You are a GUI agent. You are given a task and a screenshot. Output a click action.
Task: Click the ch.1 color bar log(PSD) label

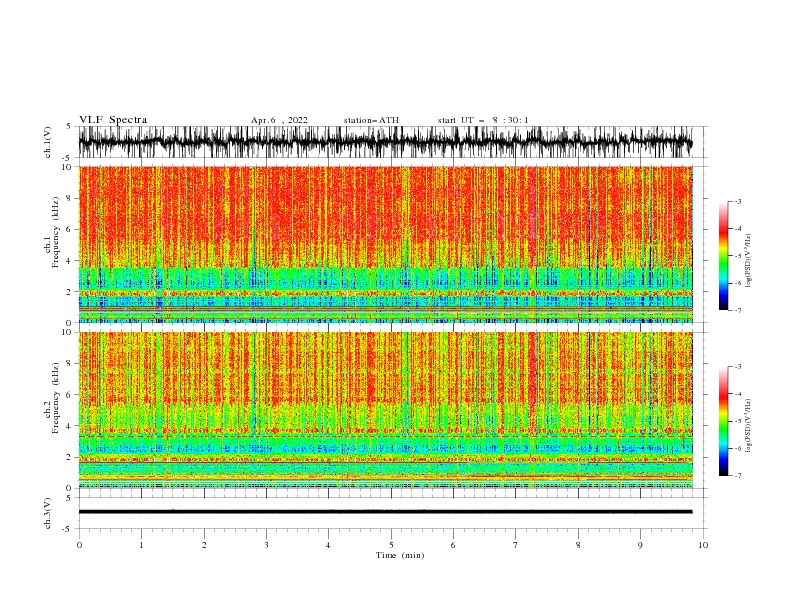click(748, 261)
